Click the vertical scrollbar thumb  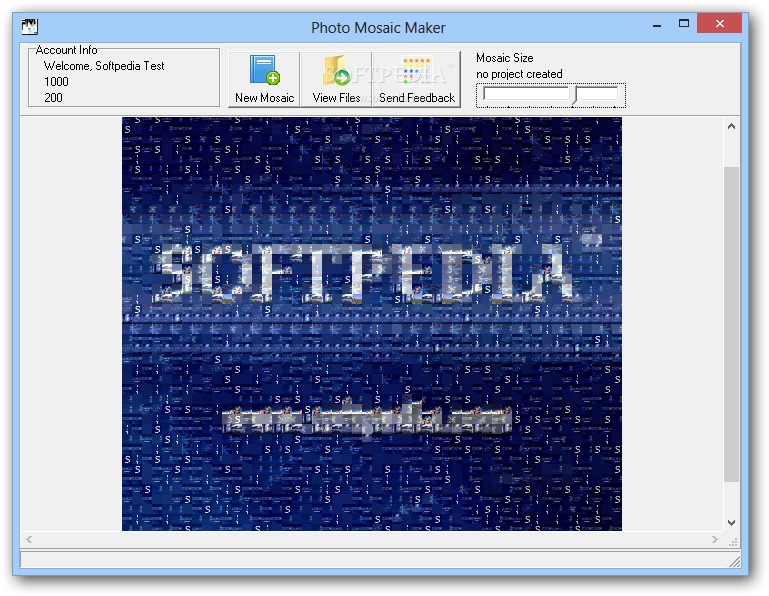pyautogui.click(x=731, y=324)
